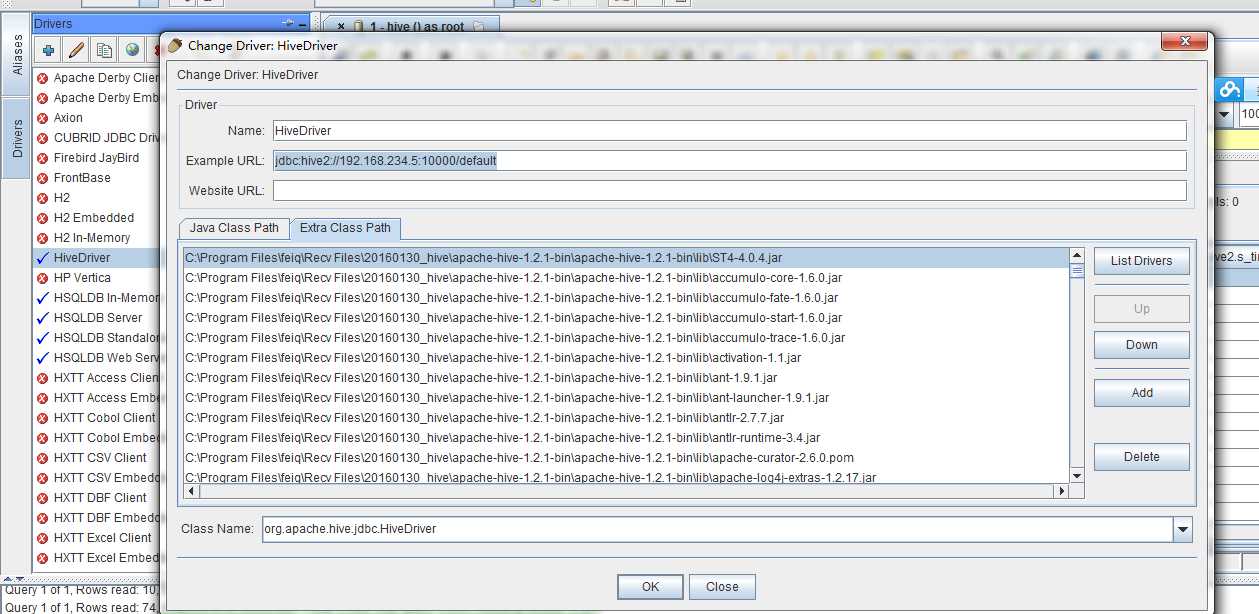
Task: Click the Down button
Action: 1141,345
